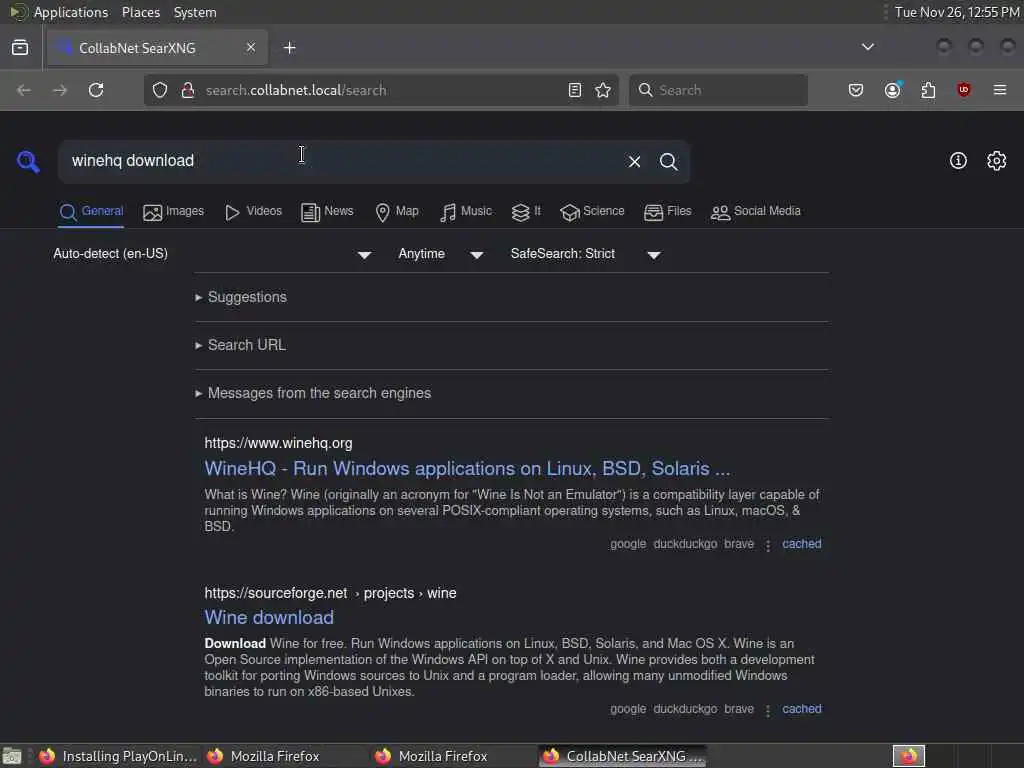
Task: Go forward with browser forward arrow
Action: tap(60, 90)
